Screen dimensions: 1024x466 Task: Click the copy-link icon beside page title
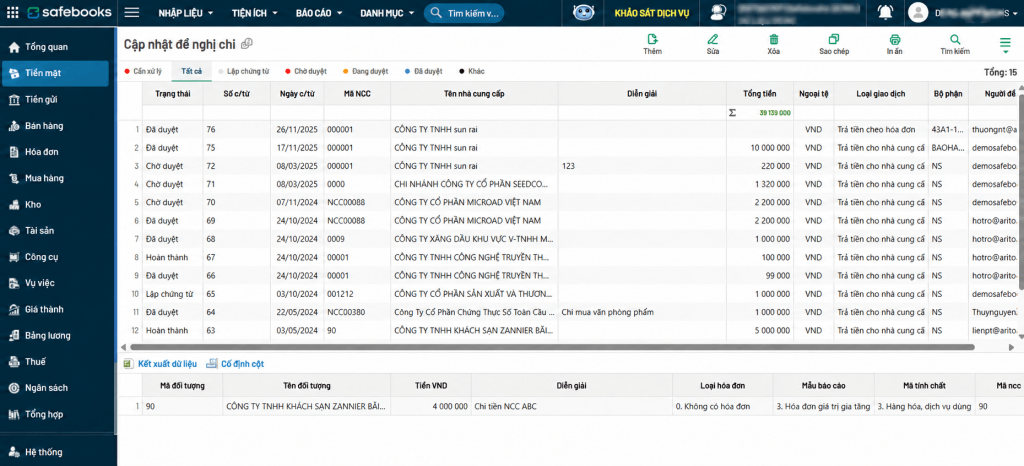pyautogui.click(x=247, y=44)
